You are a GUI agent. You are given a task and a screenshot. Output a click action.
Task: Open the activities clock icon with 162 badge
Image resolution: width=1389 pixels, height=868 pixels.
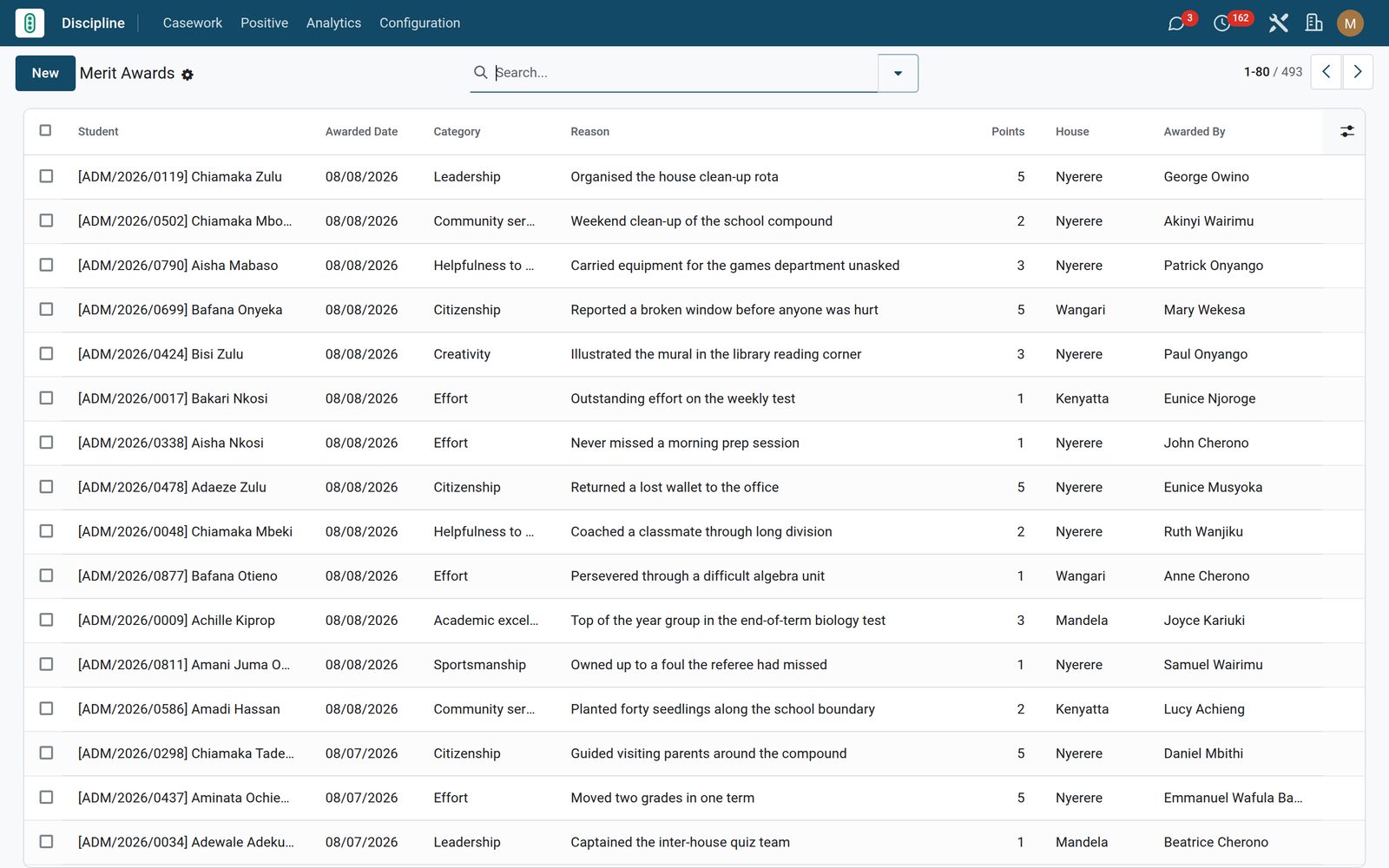click(1221, 23)
